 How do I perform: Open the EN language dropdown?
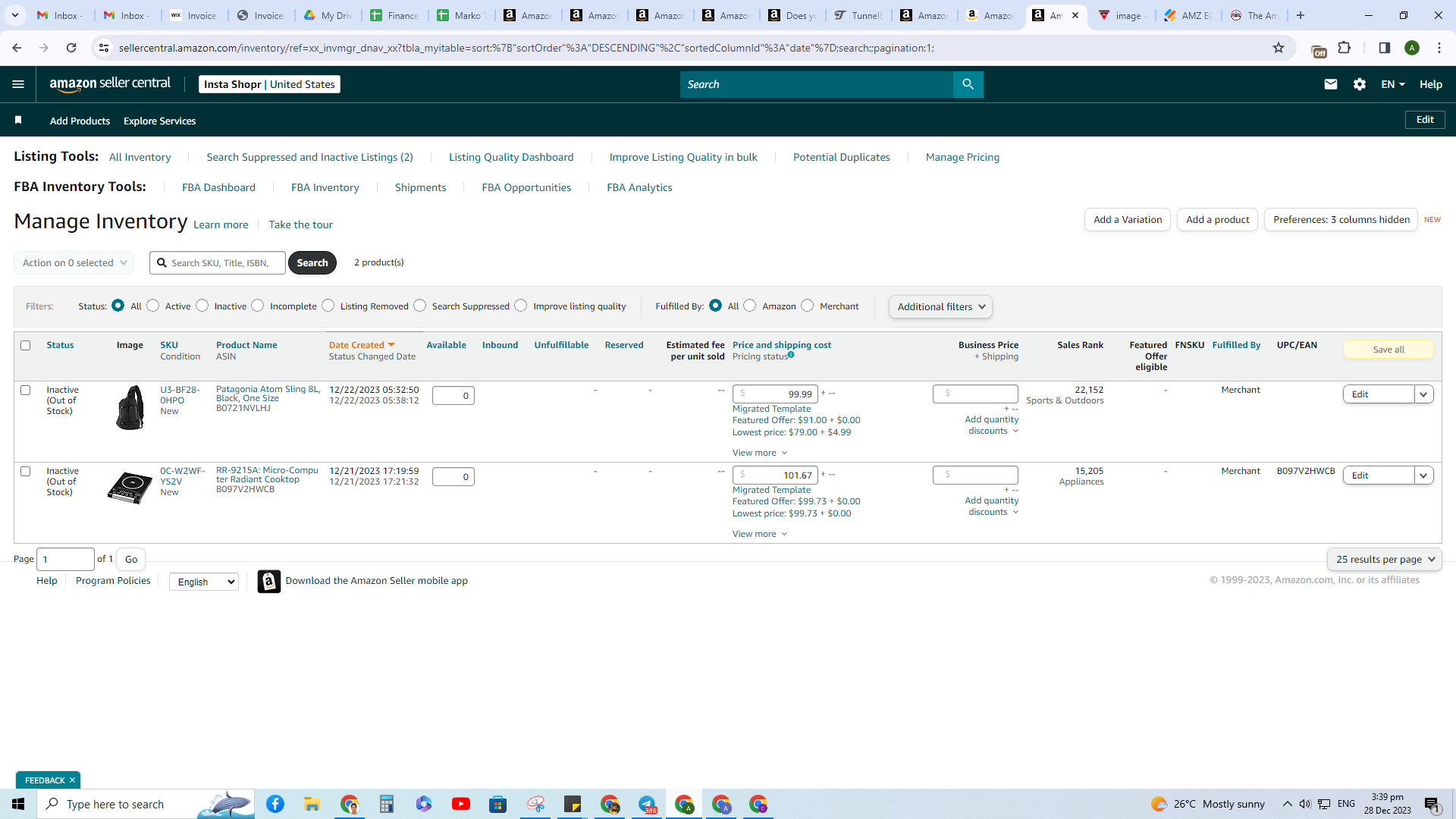[1393, 84]
